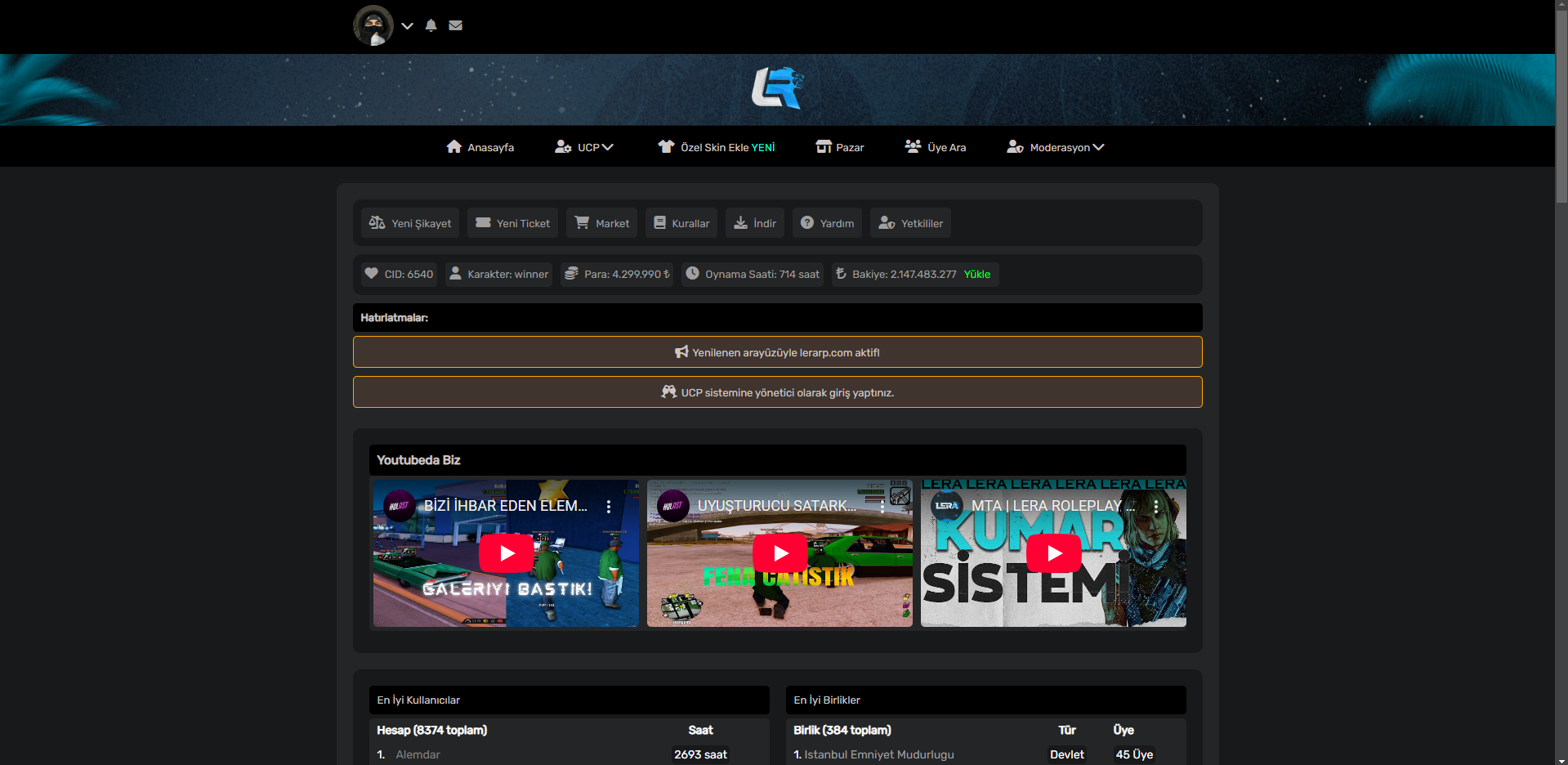
Task: Click the scales icon on Yeni Şikayet
Action: 377,222
